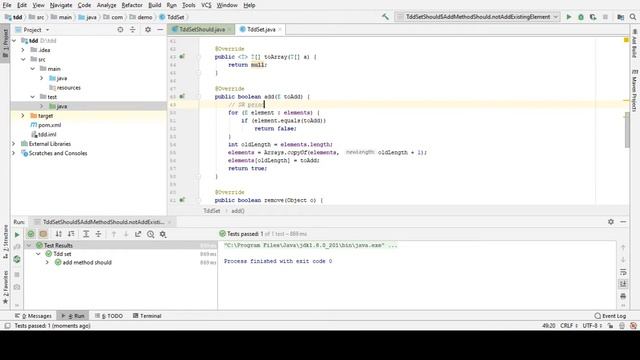Viewport: 640px width, 360px height.
Task: Expand Scratches and Consoles node
Action: [14, 153]
